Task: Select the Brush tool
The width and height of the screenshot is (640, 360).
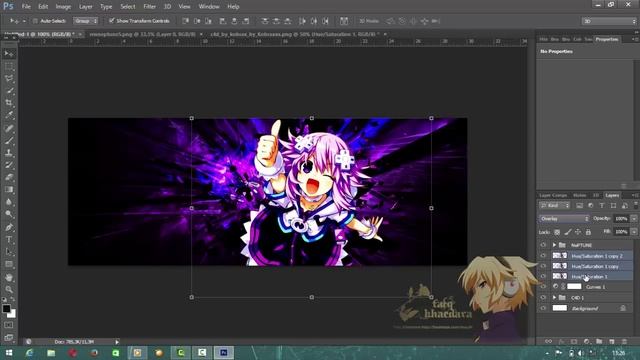Action: (9, 141)
